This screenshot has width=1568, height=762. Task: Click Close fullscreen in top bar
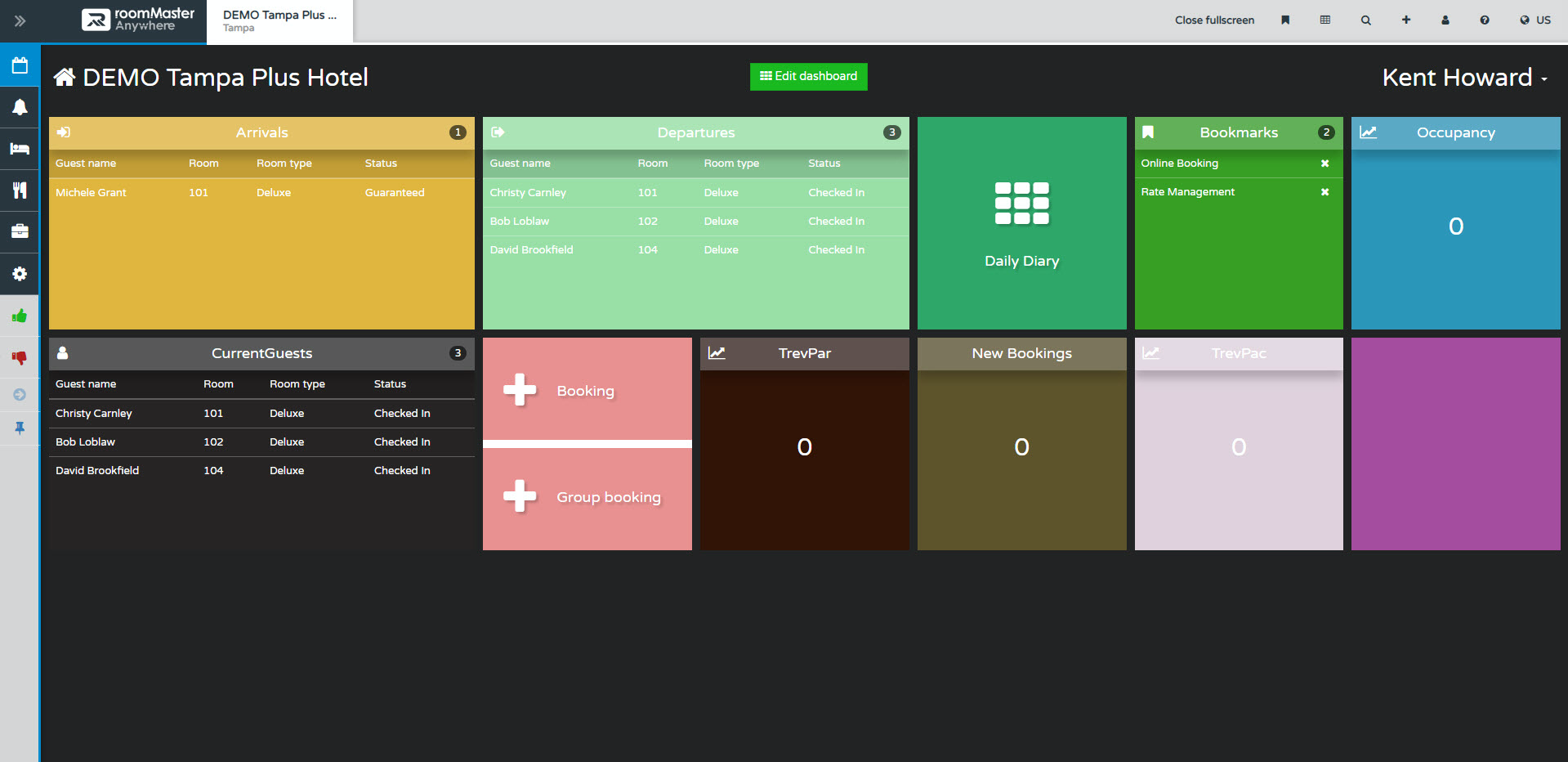click(1214, 20)
